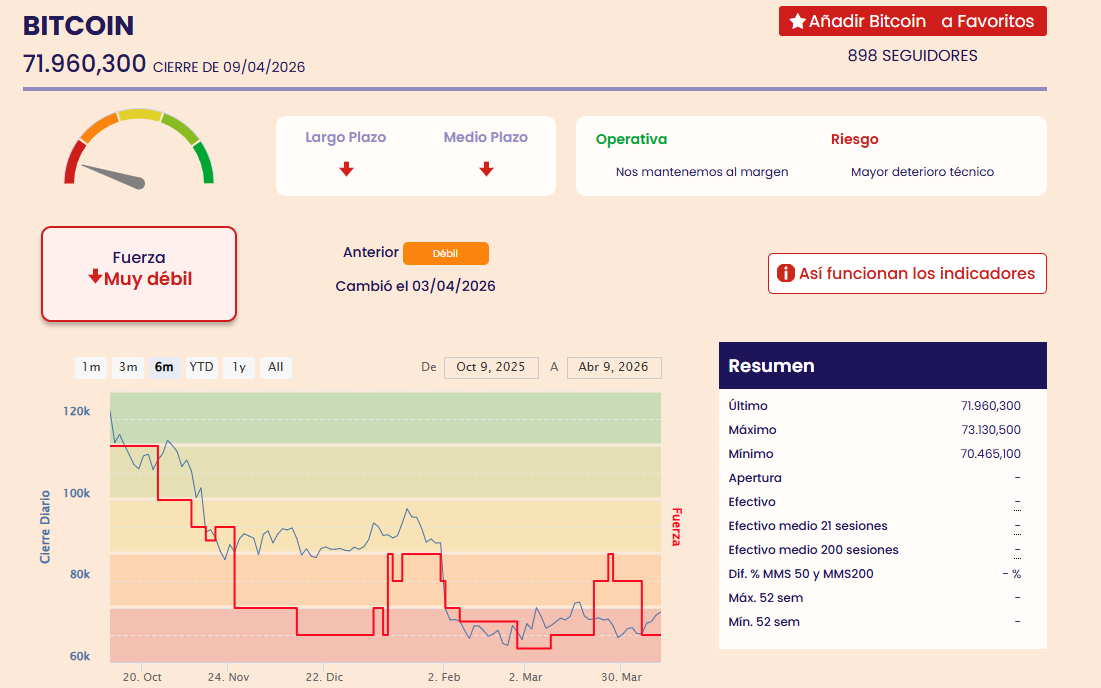This screenshot has width=1101, height=688.
Task: Click the 898 SEGUIDORES text
Action: click(912, 55)
